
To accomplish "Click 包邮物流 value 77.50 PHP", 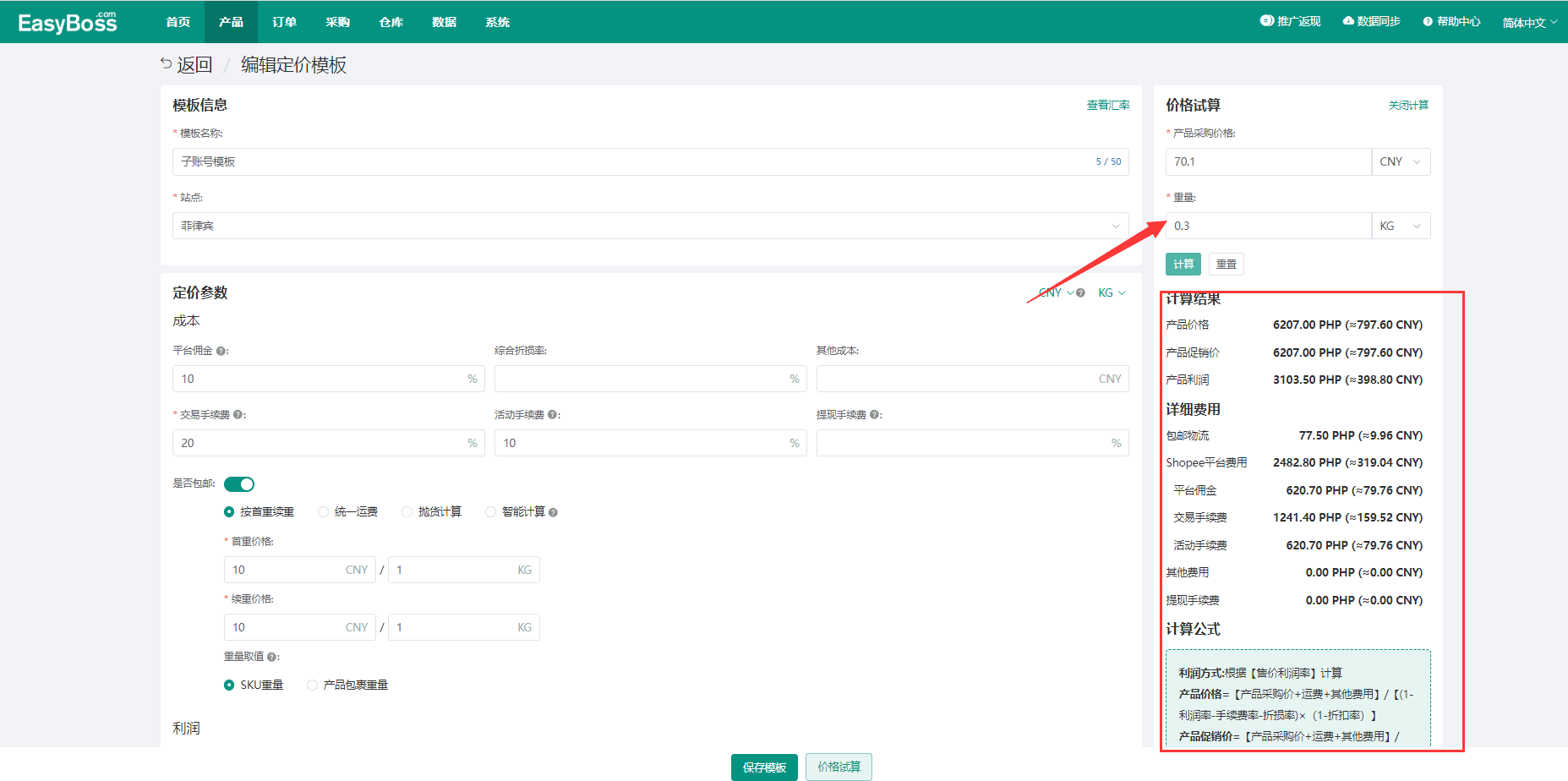I will click(x=1361, y=436).
